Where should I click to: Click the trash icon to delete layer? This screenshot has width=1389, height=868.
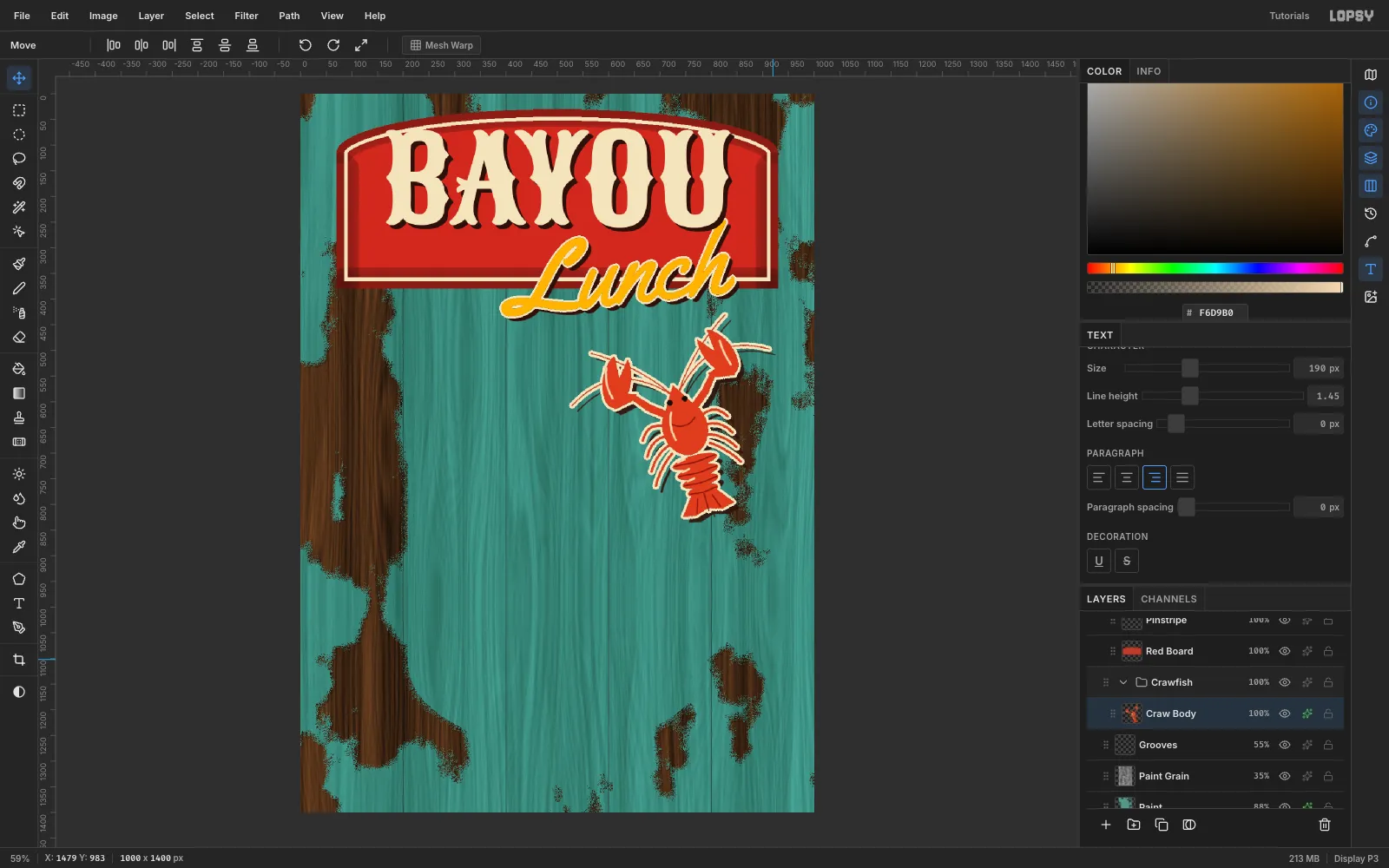1325,825
